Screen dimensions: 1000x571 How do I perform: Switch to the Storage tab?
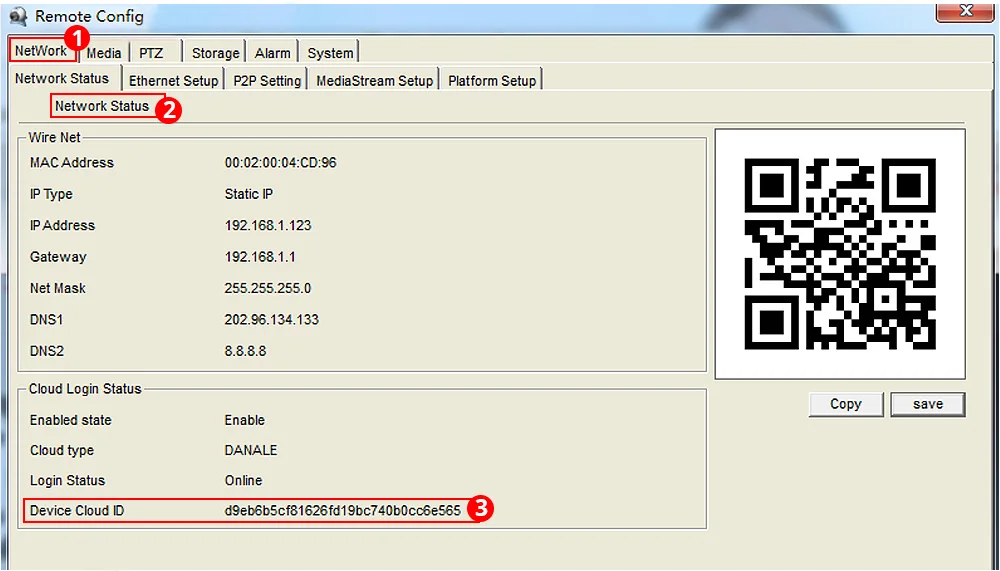pos(216,53)
